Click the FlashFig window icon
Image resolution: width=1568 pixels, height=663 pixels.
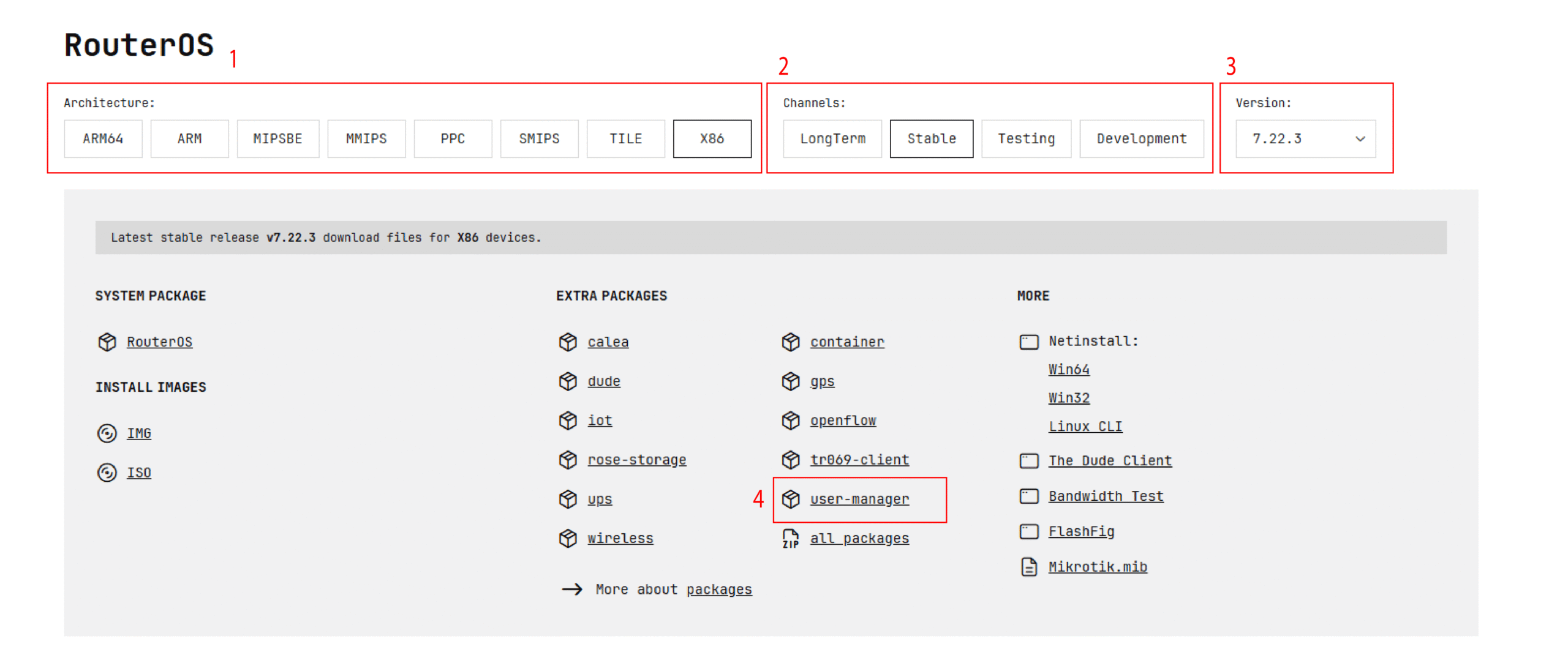[x=1029, y=531]
